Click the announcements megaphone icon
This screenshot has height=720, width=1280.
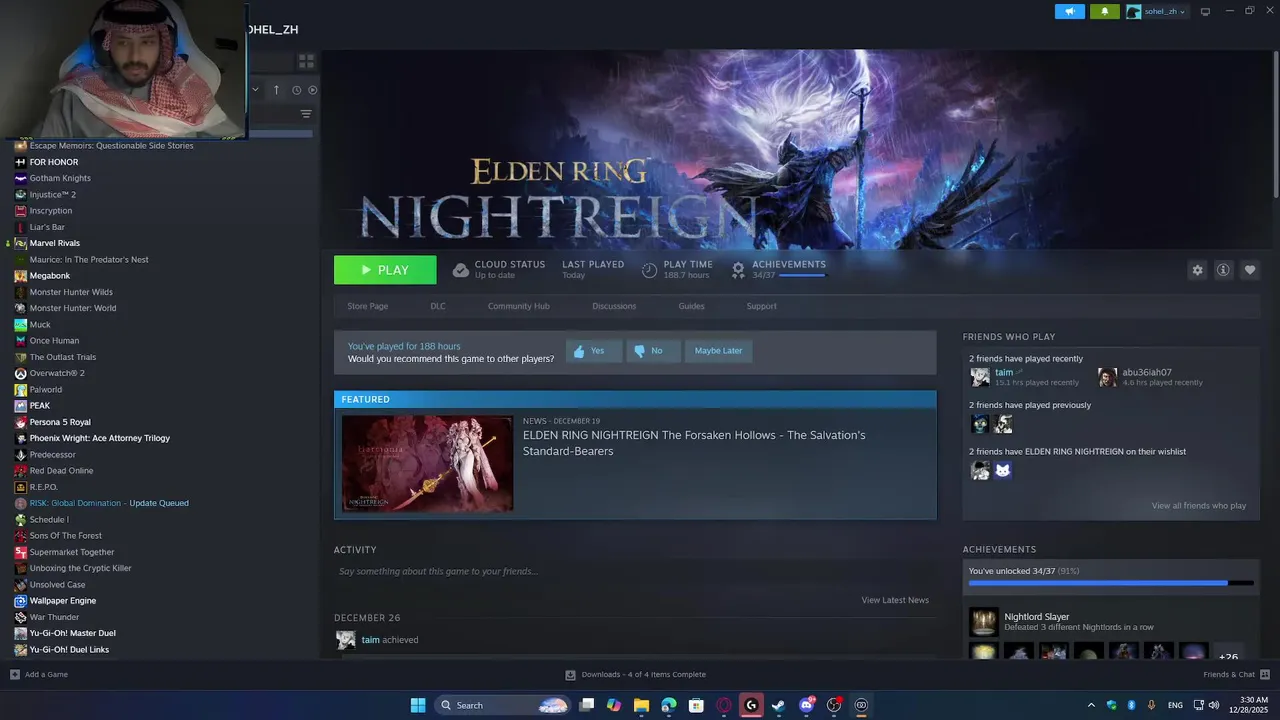[1069, 11]
